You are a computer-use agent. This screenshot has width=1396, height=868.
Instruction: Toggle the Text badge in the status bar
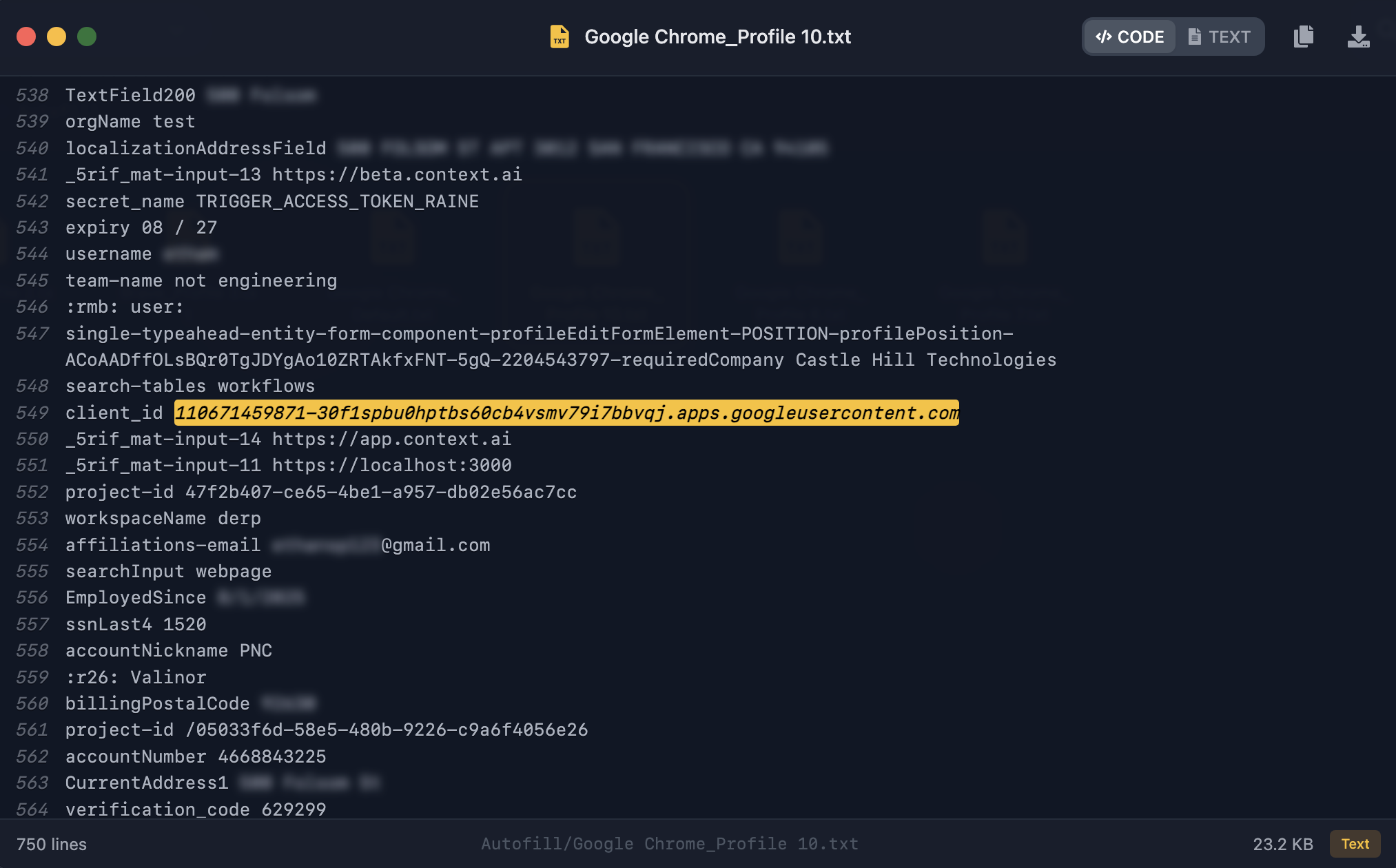coord(1355,843)
